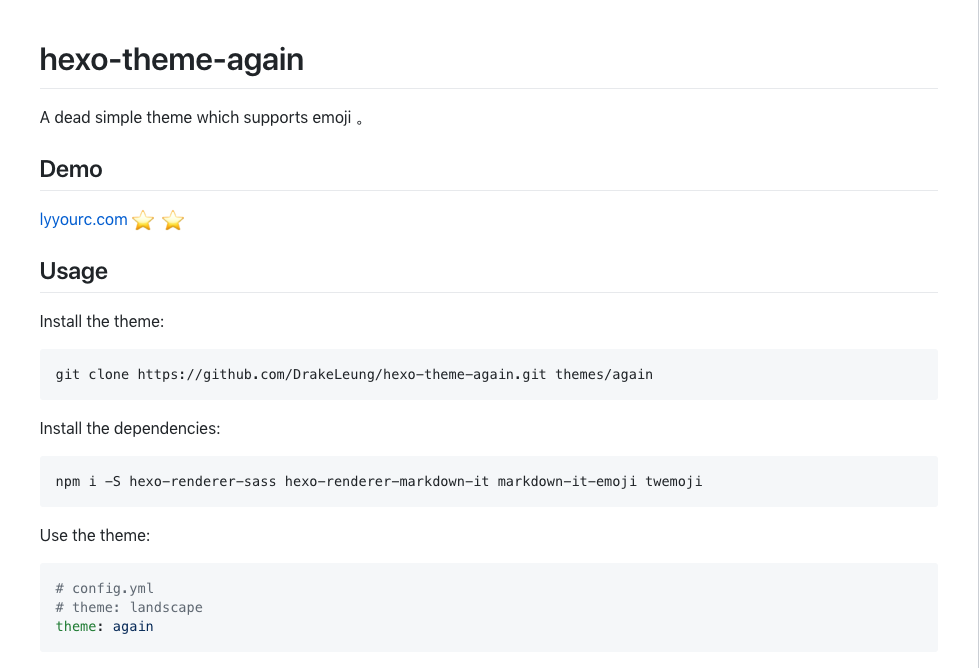Image resolution: width=979 pixels, height=668 pixels.
Task: Click the 'theme: again' config line
Action: 105,626
